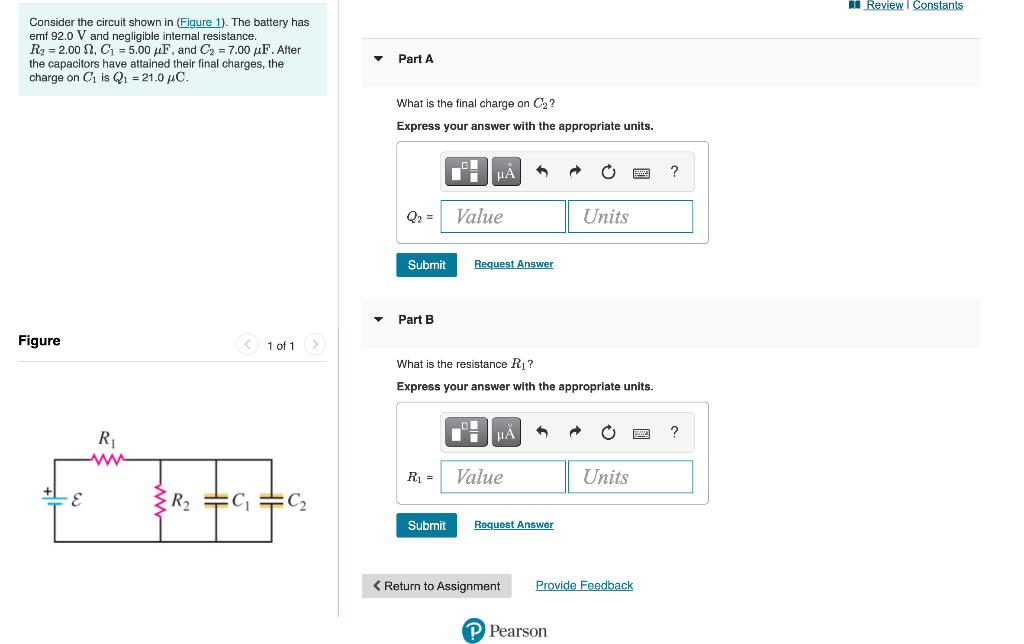Advance to next figure with right chevron
Image resolution: width=1024 pixels, height=644 pixels.
click(x=314, y=344)
